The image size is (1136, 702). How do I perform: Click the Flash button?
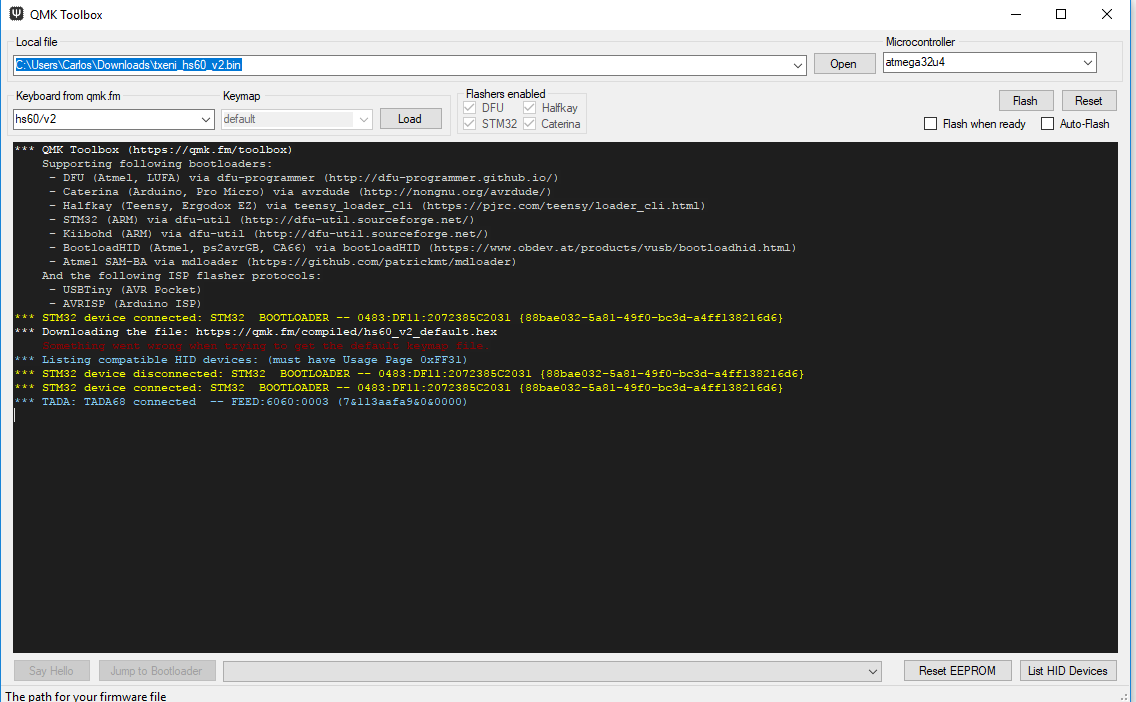click(x=1024, y=101)
